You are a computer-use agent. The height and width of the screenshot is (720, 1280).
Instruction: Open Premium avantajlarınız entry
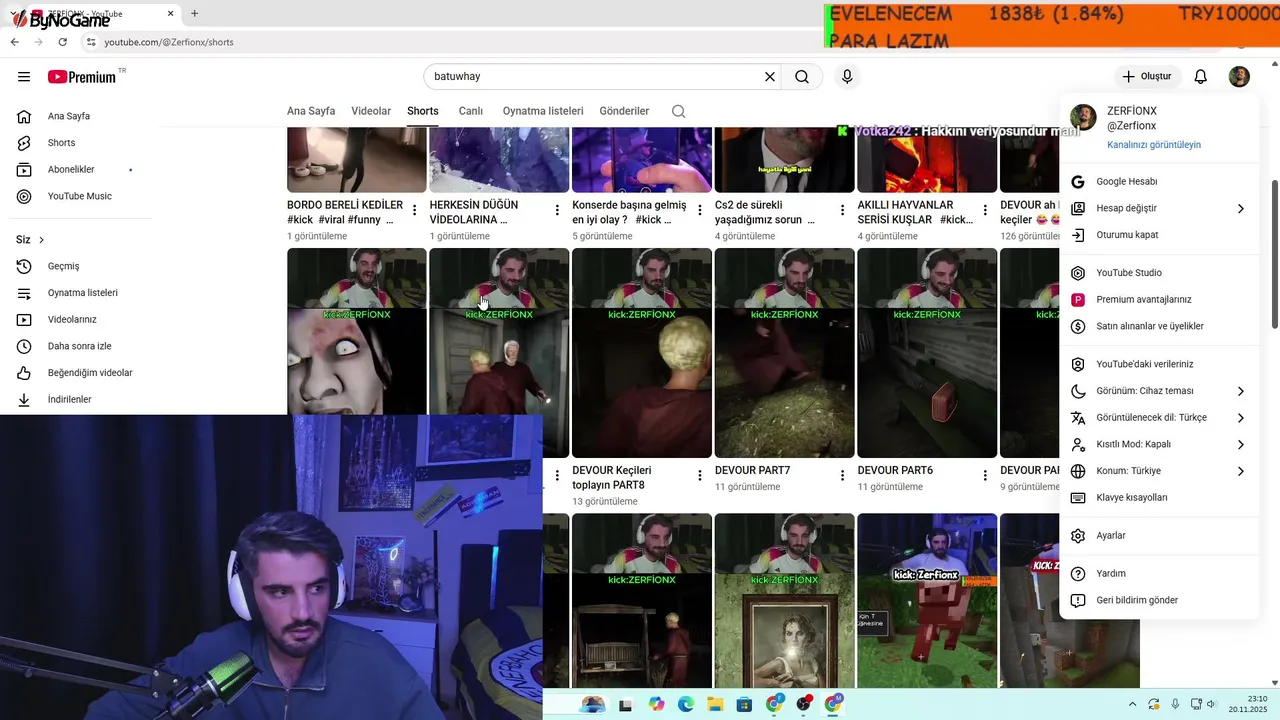pyautogui.click(x=1159, y=299)
